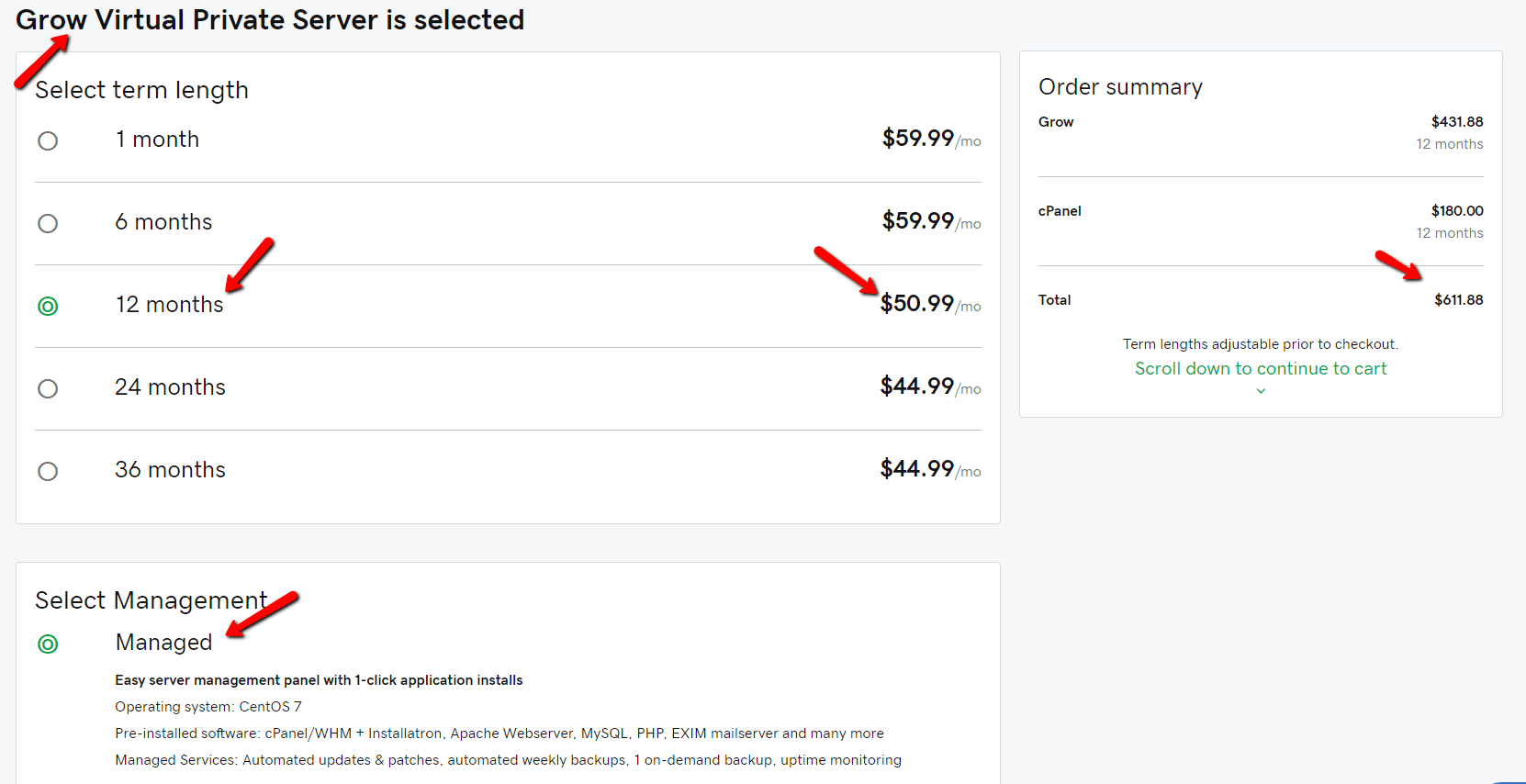Click the Managed option label
This screenshot has width=1526, height=784.
pos(163,643)
